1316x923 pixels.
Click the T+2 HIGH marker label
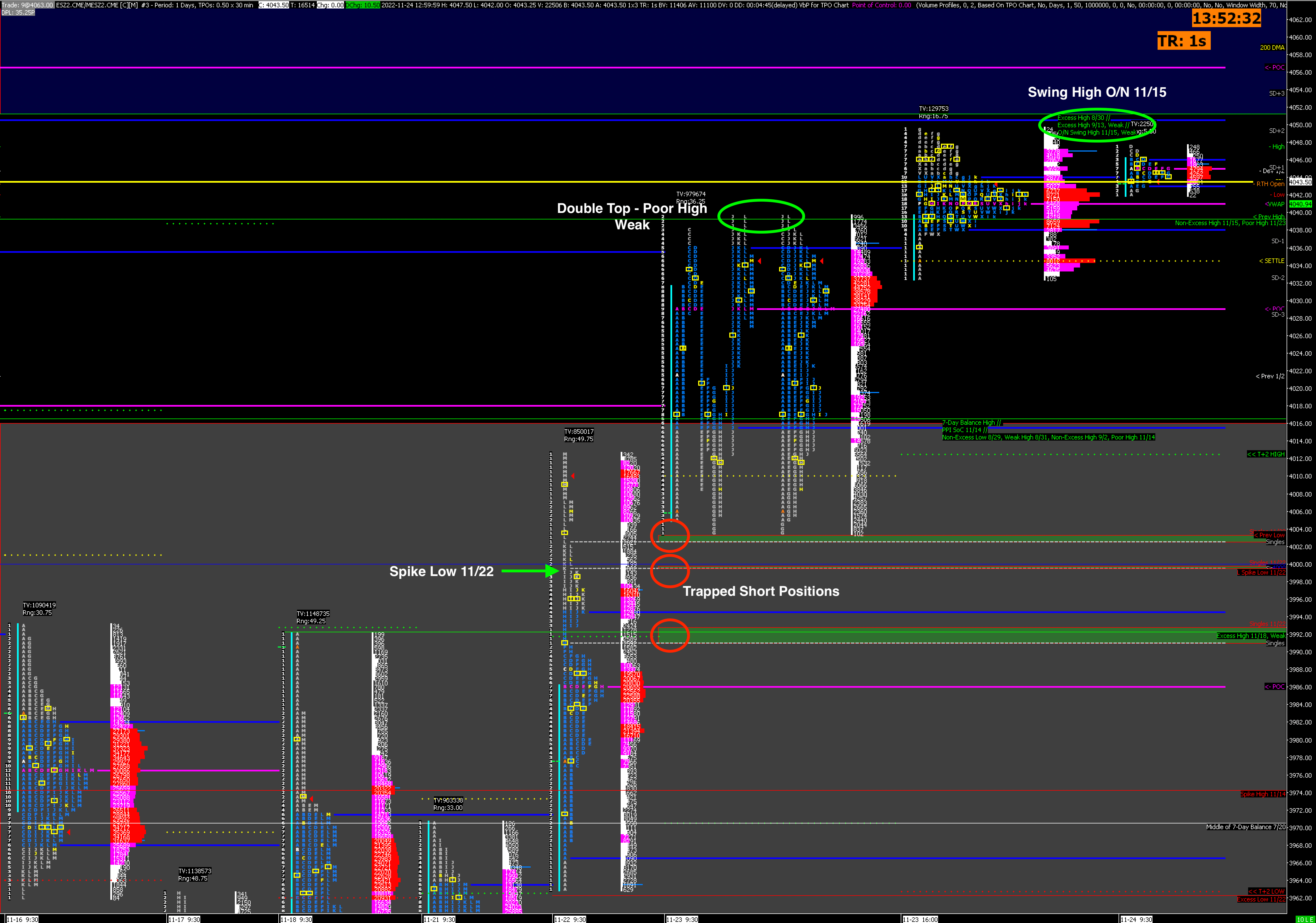coord(1266,454)
